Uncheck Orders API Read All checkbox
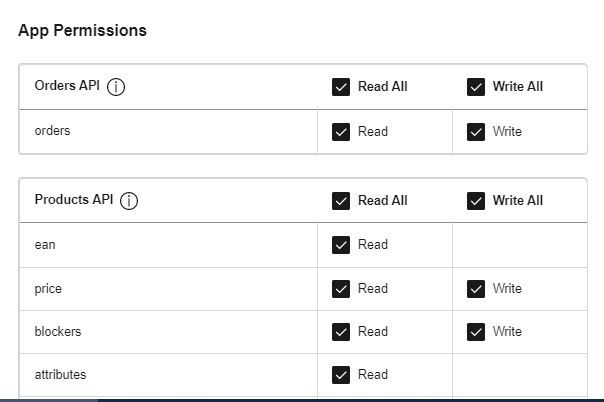 [x=341, y=87]
